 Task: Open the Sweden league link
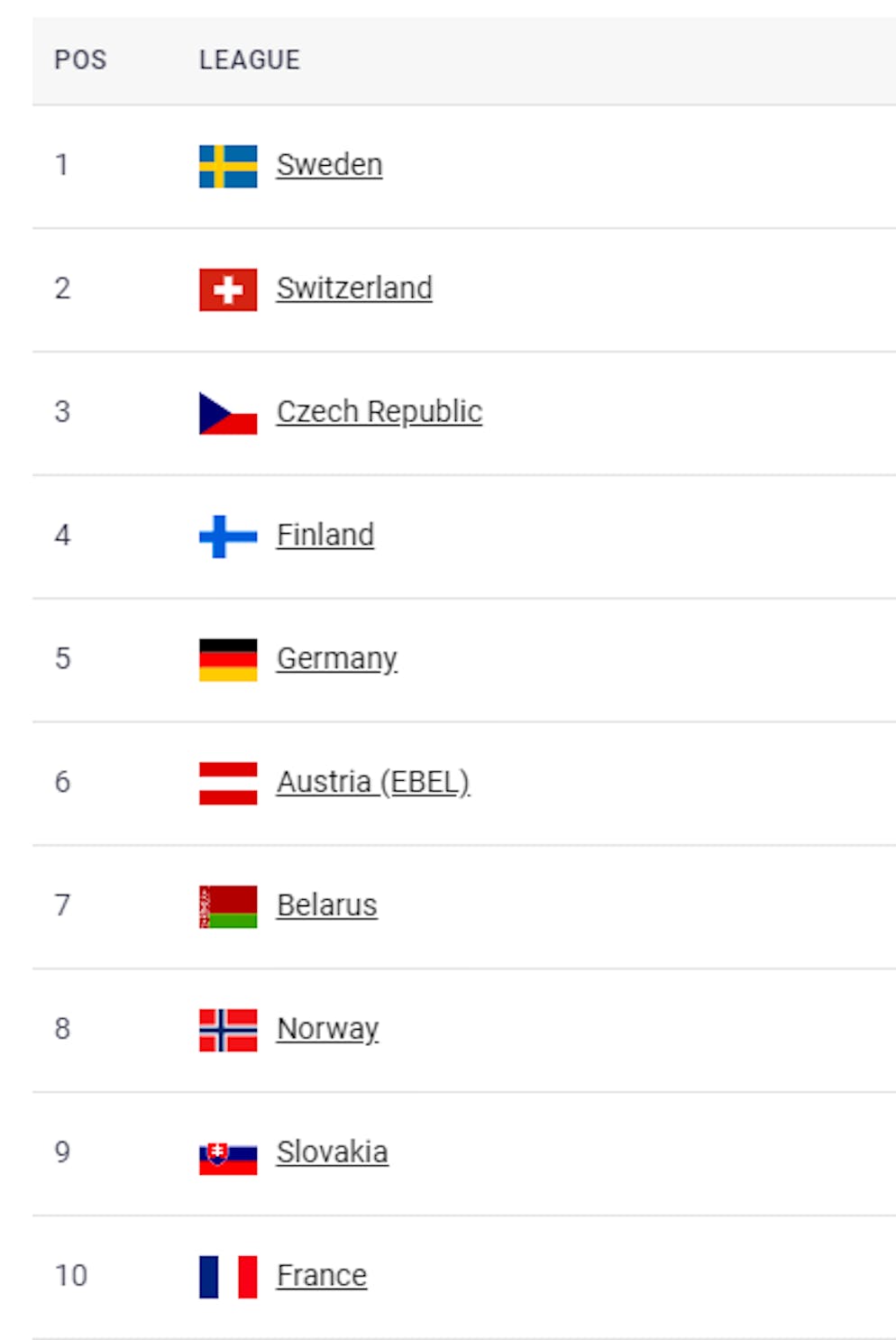tap(329, 165)
